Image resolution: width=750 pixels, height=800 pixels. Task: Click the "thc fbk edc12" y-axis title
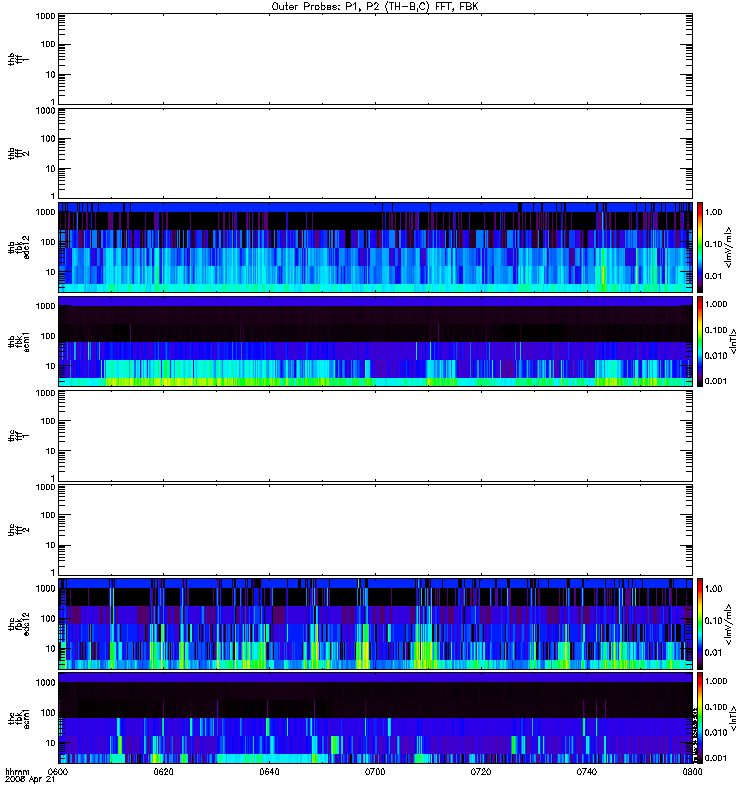(x=19, y=624)
